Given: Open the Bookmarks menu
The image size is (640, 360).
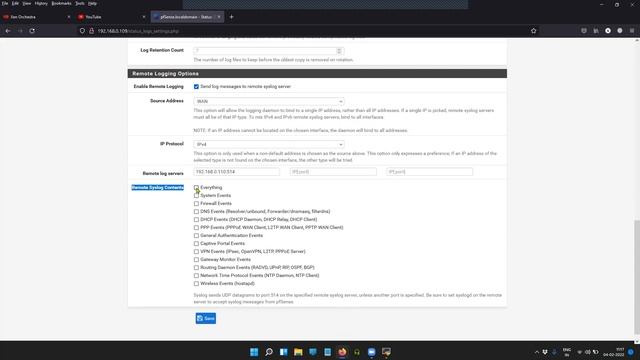Looking at the screenshot, I should pyautogui.click(x=61, y=3).
